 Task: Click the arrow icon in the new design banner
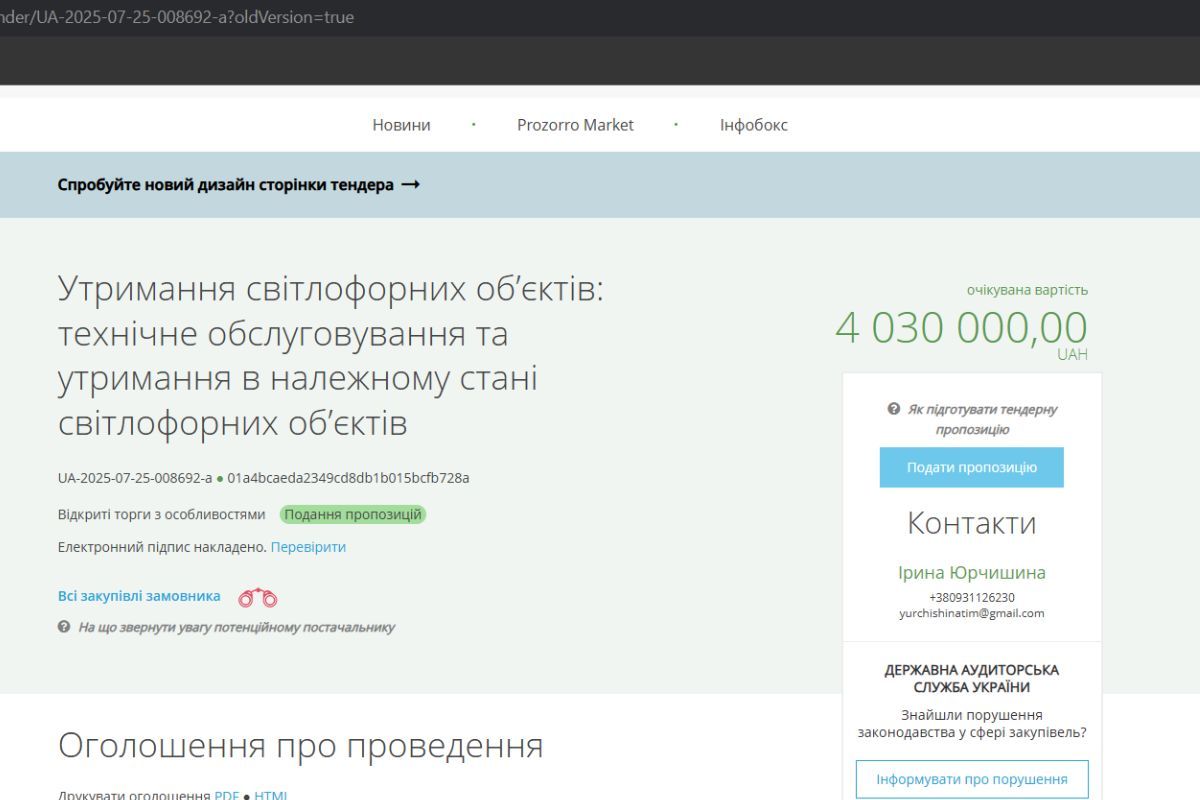click(x=409, y=184)
